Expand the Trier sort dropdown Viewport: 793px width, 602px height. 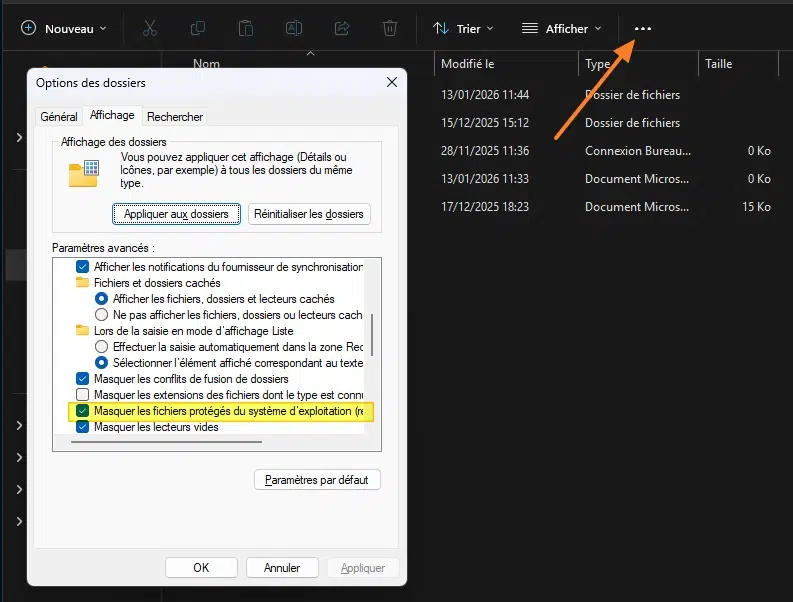pos(463,29)
